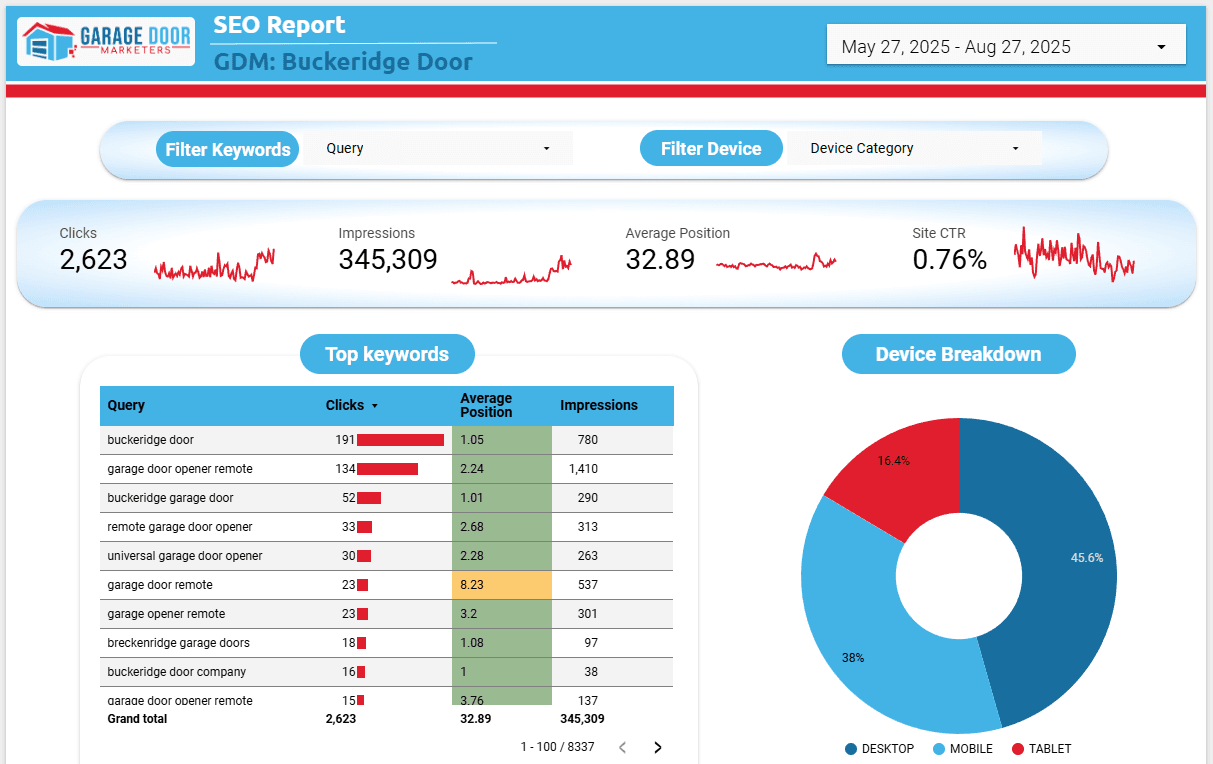This screenshot has height=764, width=1213.
Task: Click the previous page pagination arrow
Action: point(622,746)
